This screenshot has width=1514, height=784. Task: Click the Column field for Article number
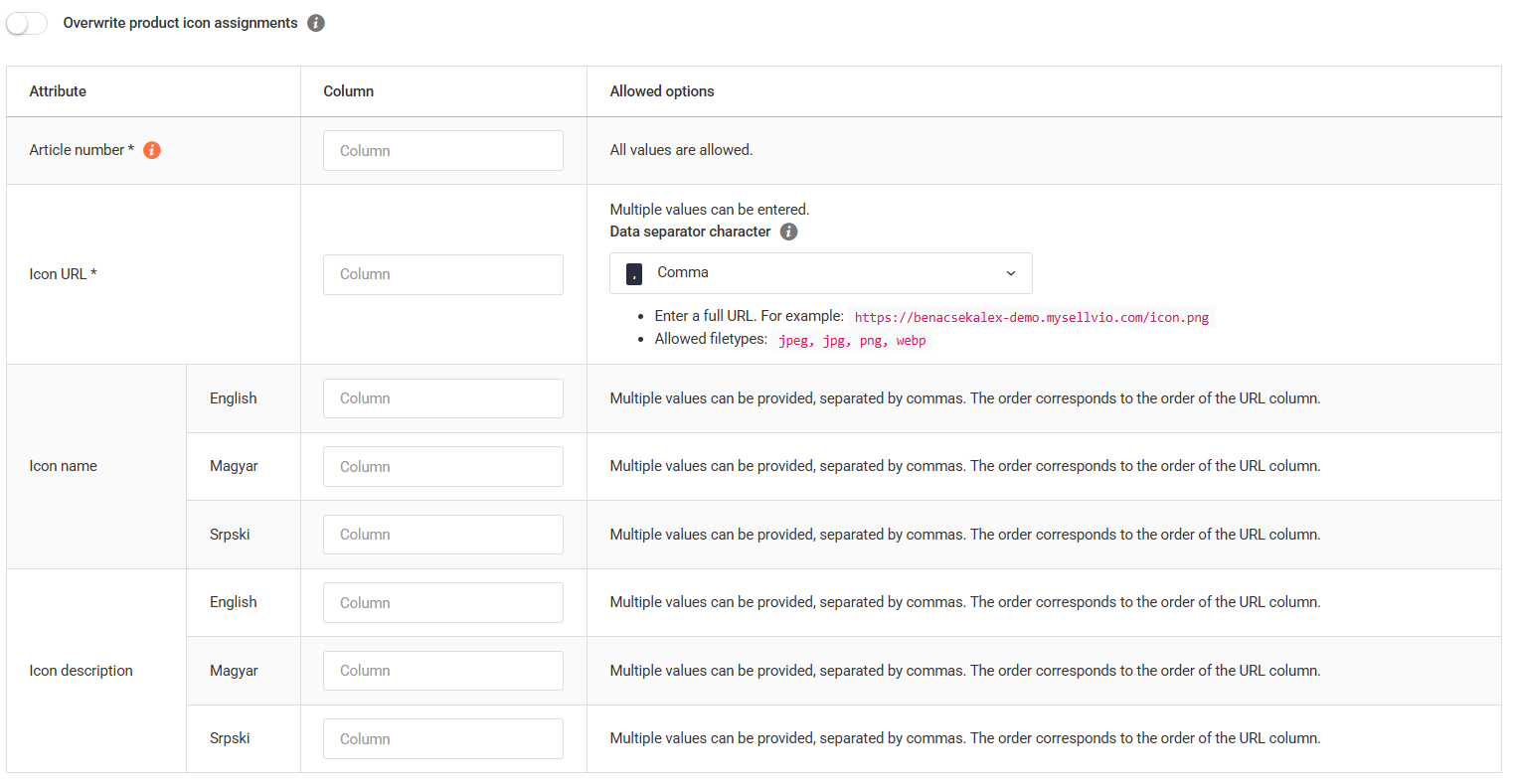tap(443, 150)
